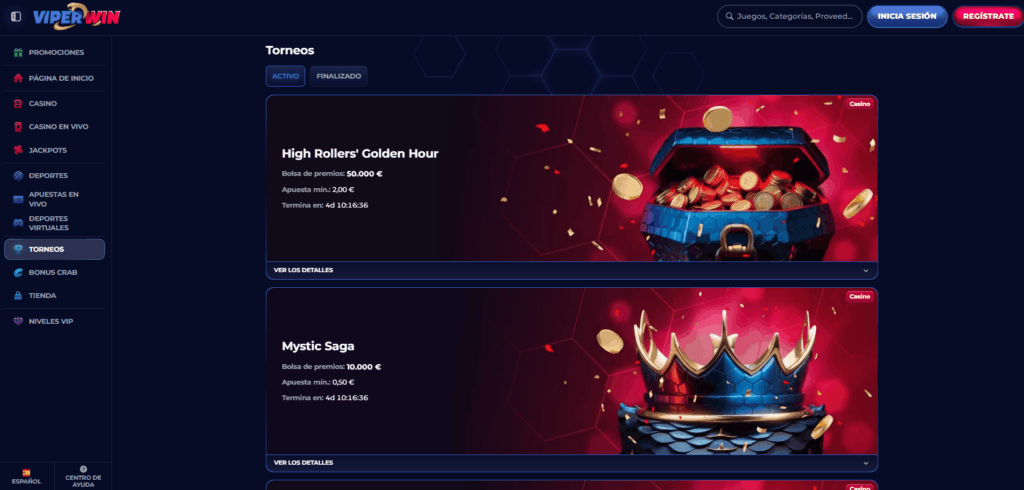Open Español language selector
The height and width of the screenshot is (490, 1024).
click(26, 476)
